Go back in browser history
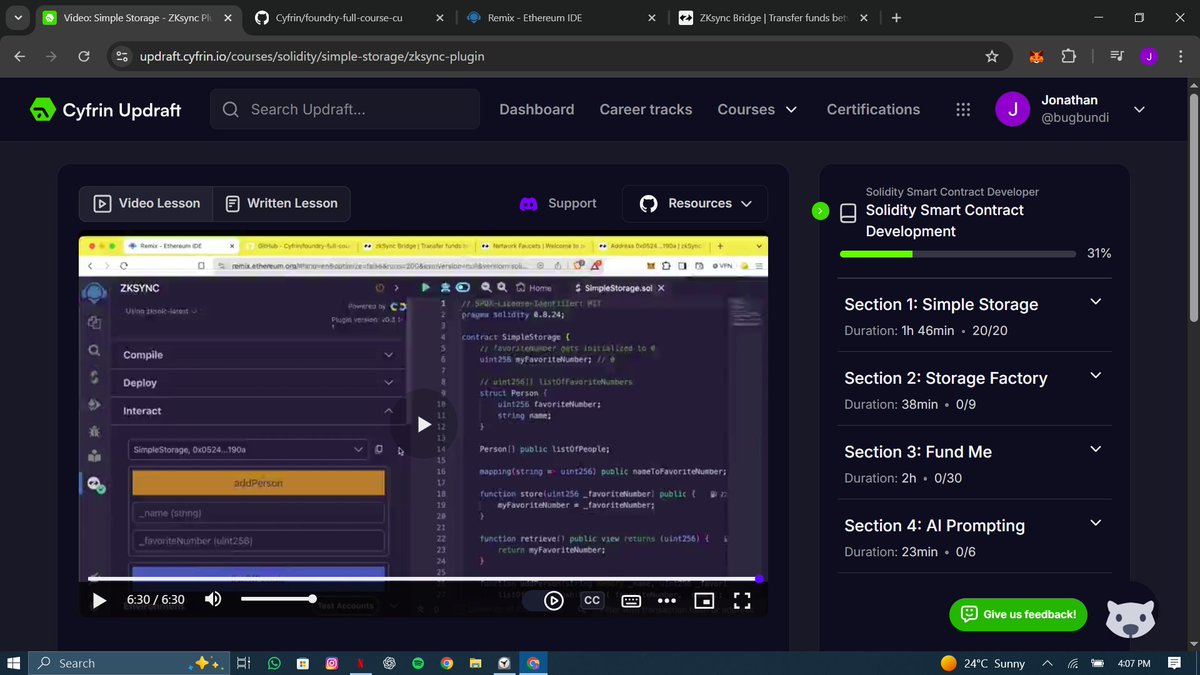Viewport: 1200px width, 675px height. pos(20,57)
